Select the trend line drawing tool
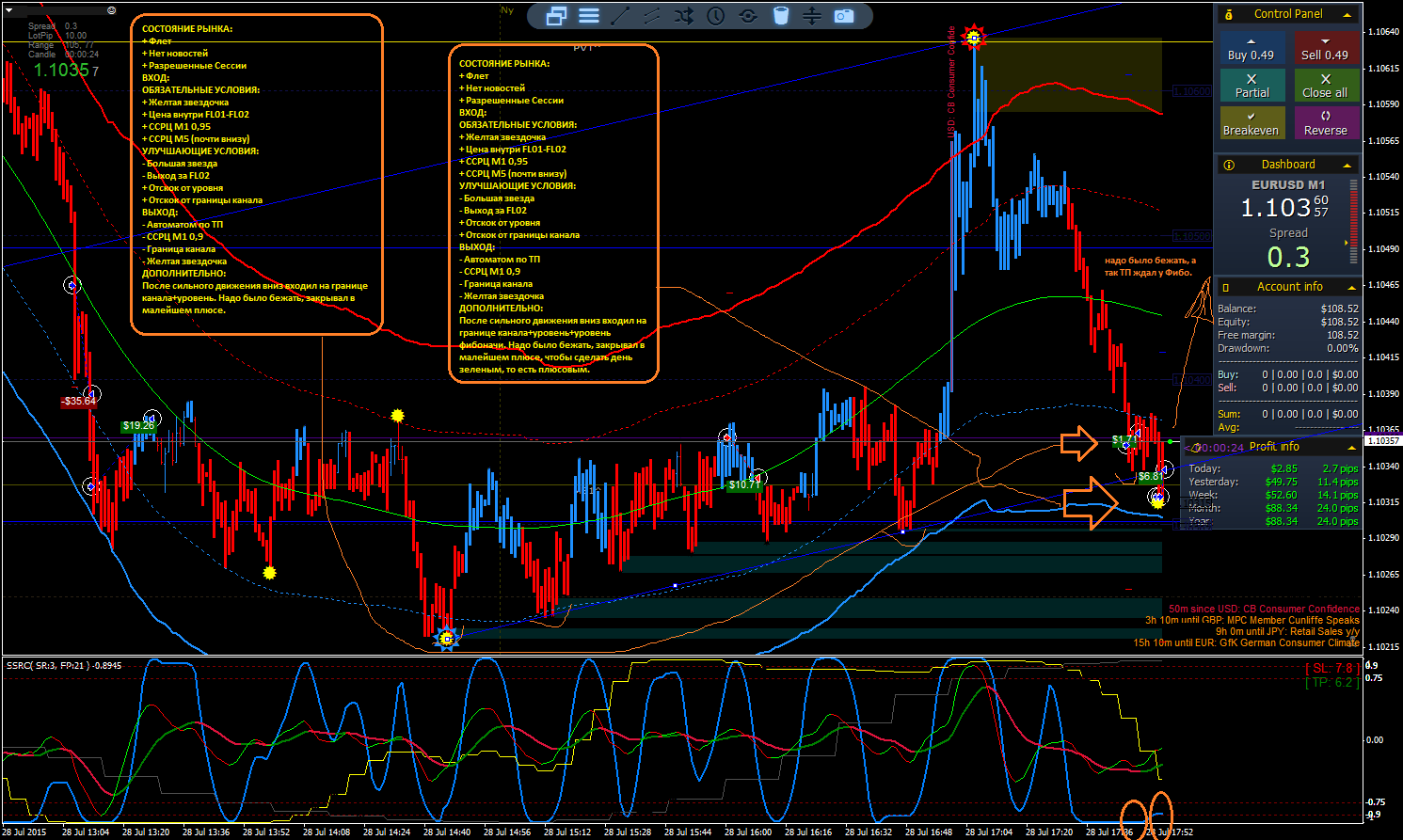This screenshot has width=1403, height=840. [620, 16]
